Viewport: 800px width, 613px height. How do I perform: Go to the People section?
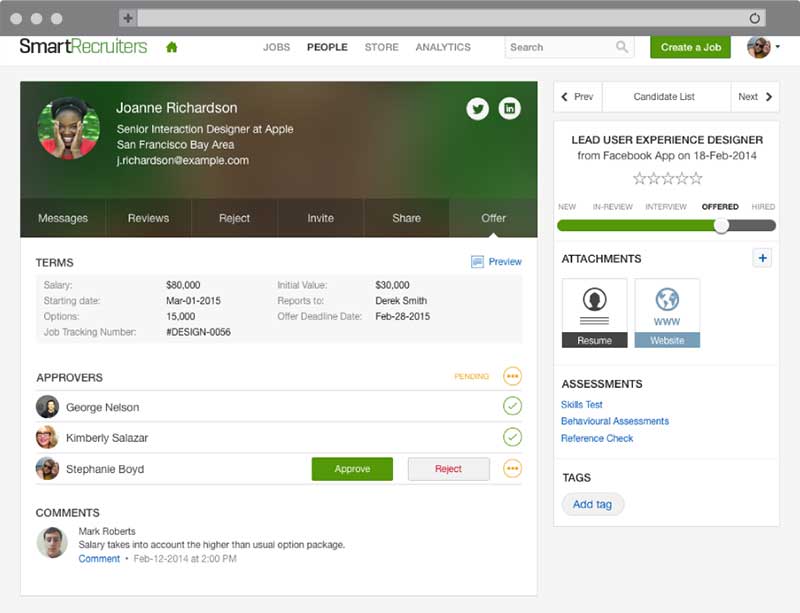click(x=327, y=47)
